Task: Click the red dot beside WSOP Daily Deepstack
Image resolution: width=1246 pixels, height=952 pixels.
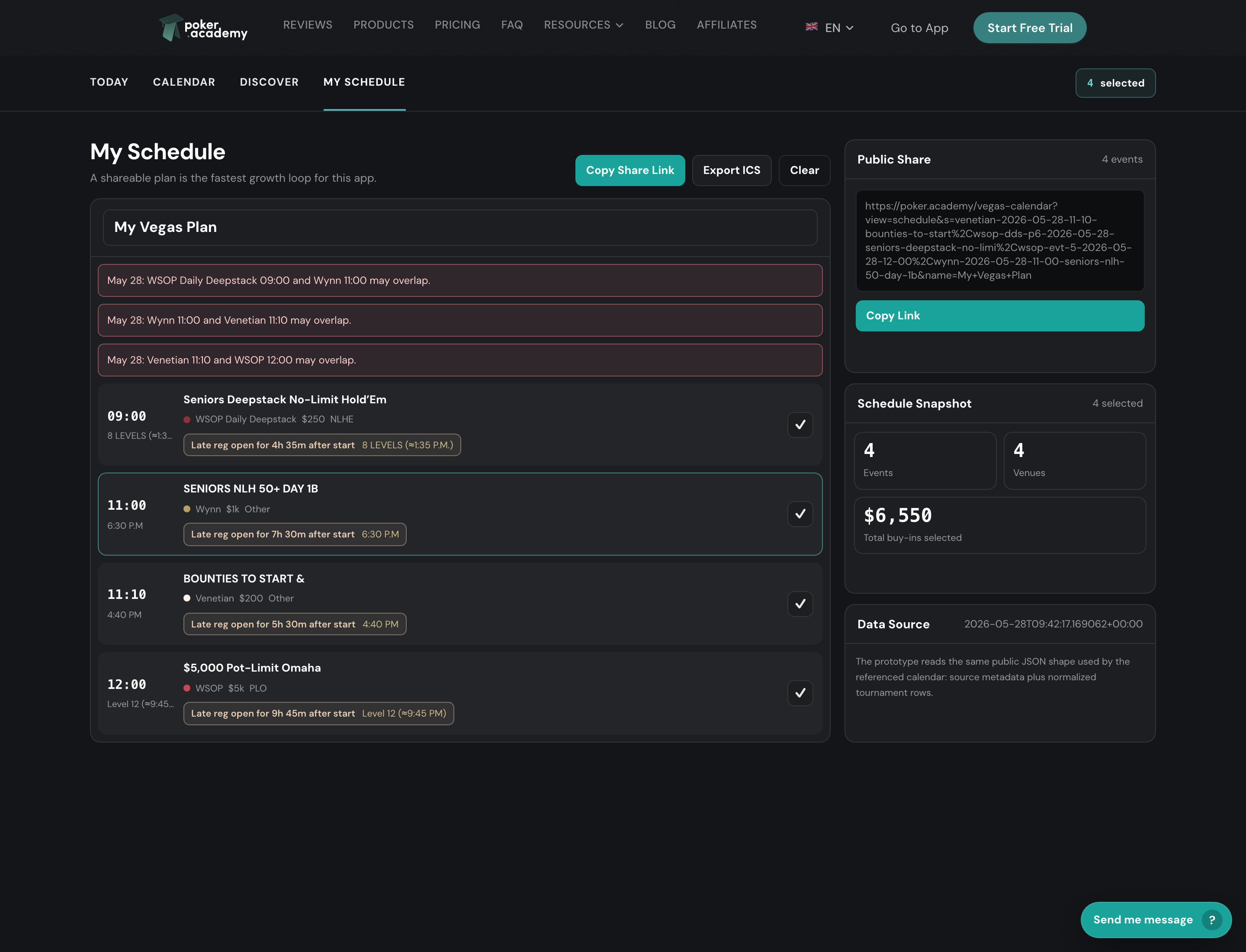Action: click(x=187, y=420)
